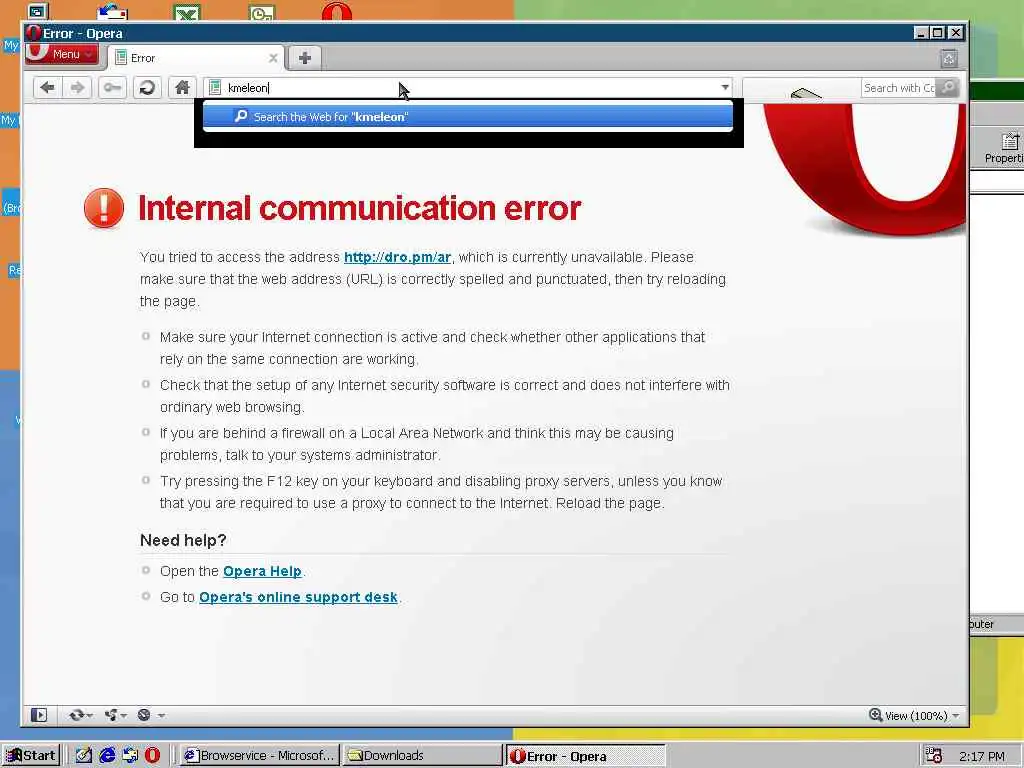Switch to Browservice - Microsoft taskbar button
1024x768 pixels.
(x=259, y=756)
